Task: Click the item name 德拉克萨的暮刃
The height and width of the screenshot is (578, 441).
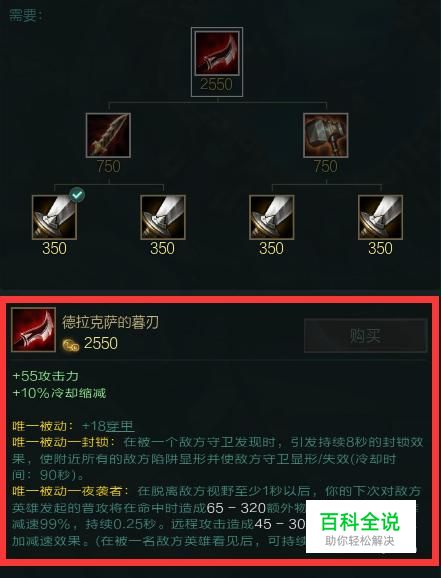Action: [x=110, y=322]
